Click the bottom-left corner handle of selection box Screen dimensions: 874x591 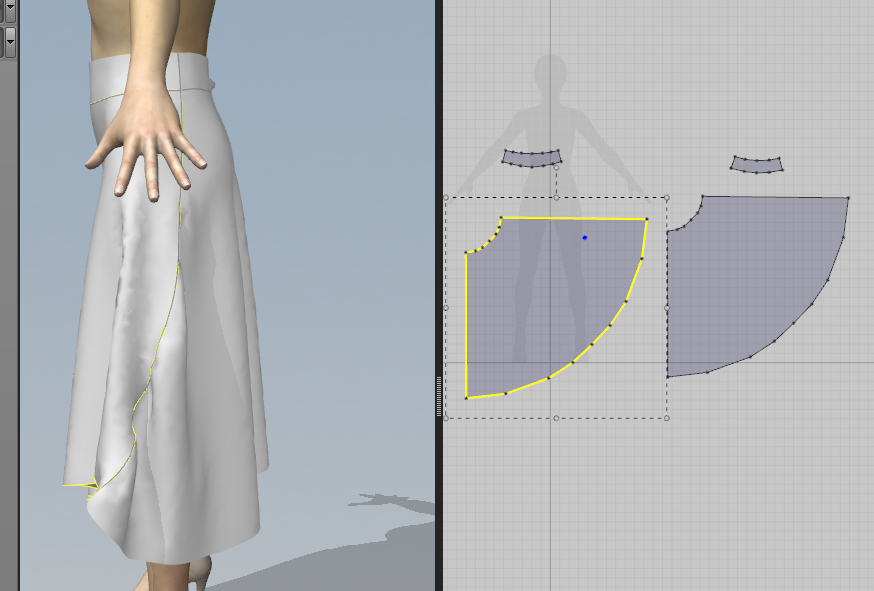pos(446,418)
